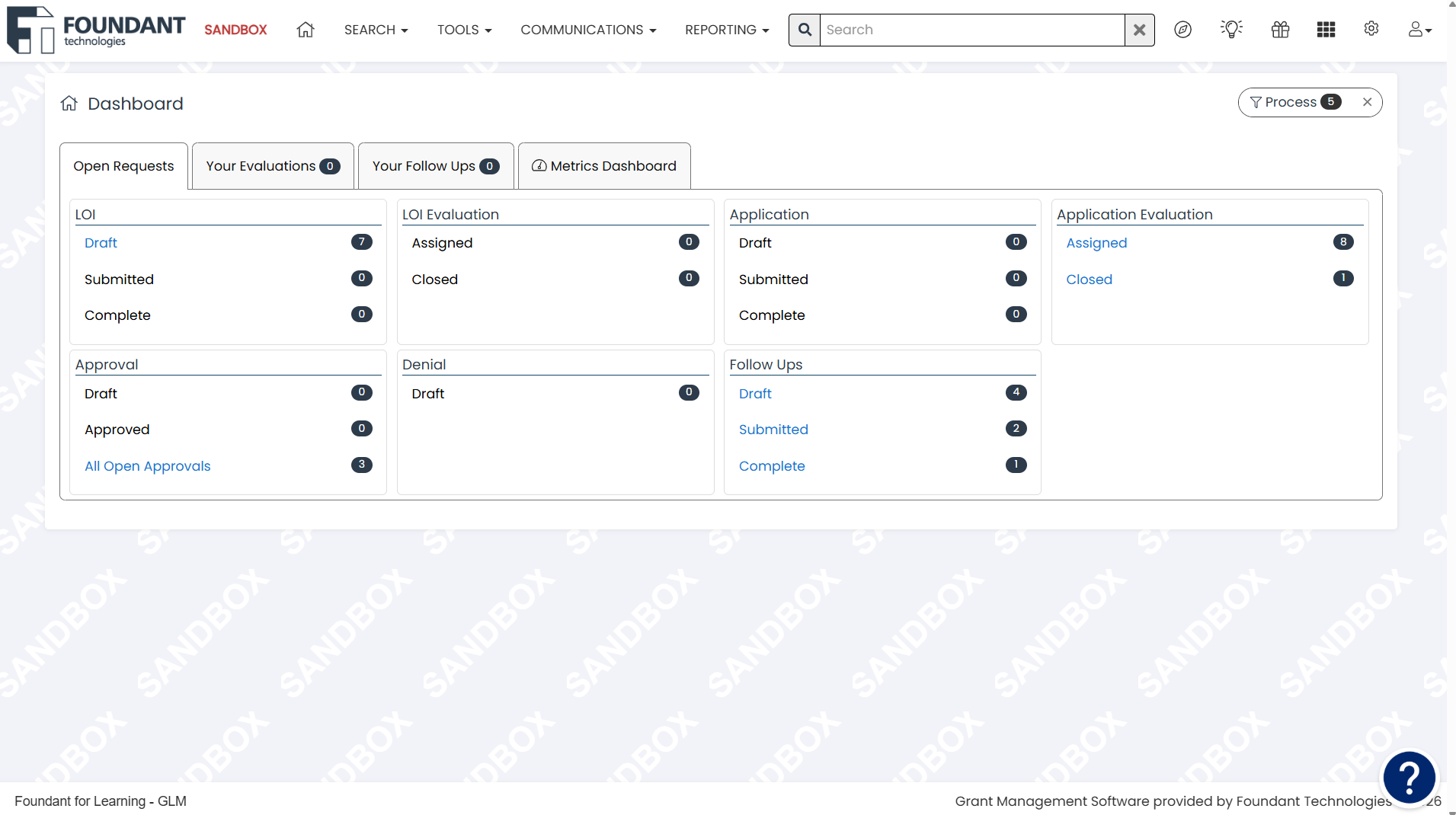Screen dimensions: 1456x815
Task: Open All Open Approvals link
Action: click(147, 466)
